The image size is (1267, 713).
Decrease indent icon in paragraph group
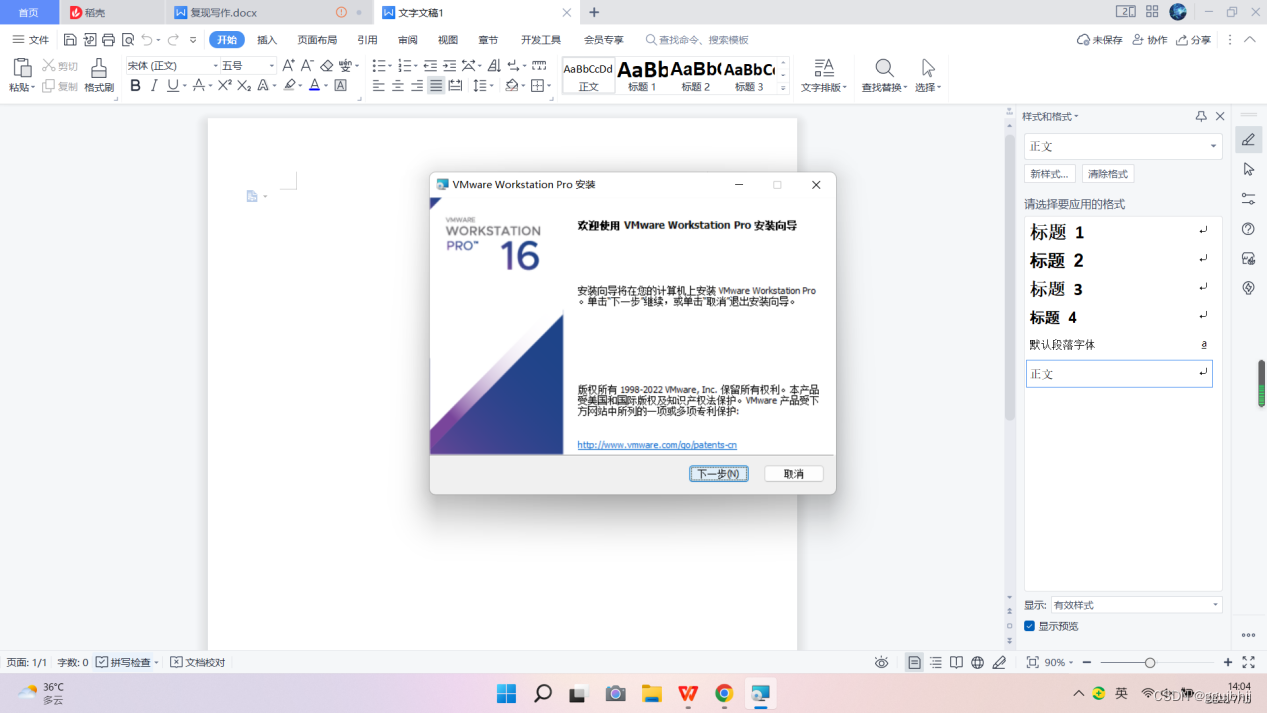pos(430,65)
